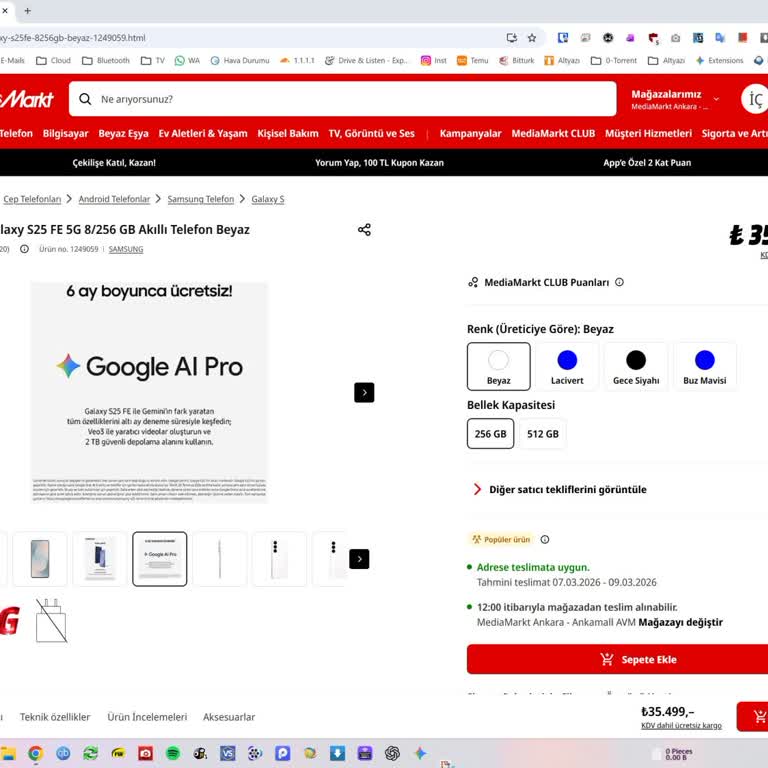Go to Galaxy S breadcrumb
Screen dimensions: 768x768
268,199
